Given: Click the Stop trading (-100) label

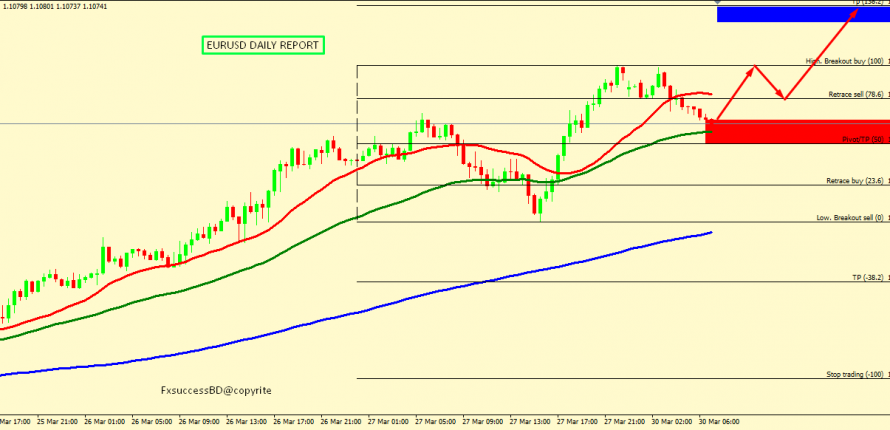Looking at the screenshot, I should coord(855,374).
